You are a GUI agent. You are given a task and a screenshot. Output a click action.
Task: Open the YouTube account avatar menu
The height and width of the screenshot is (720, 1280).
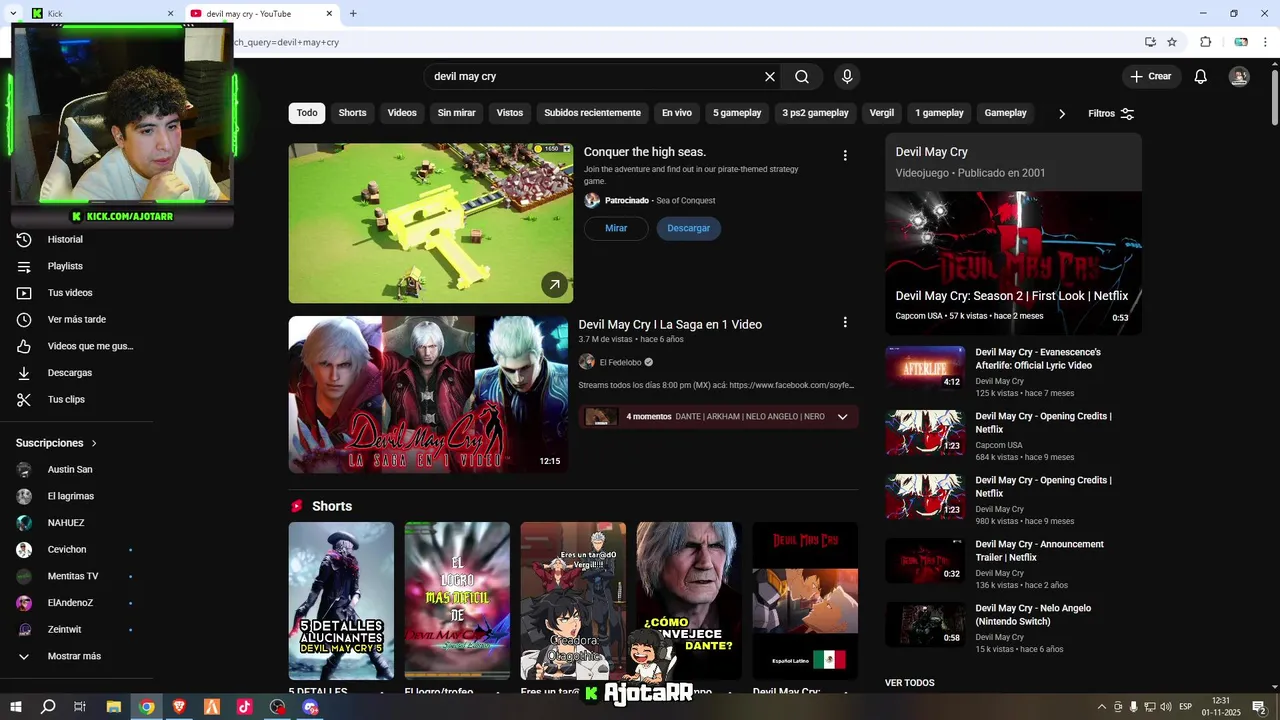[x=1239, y=77]
